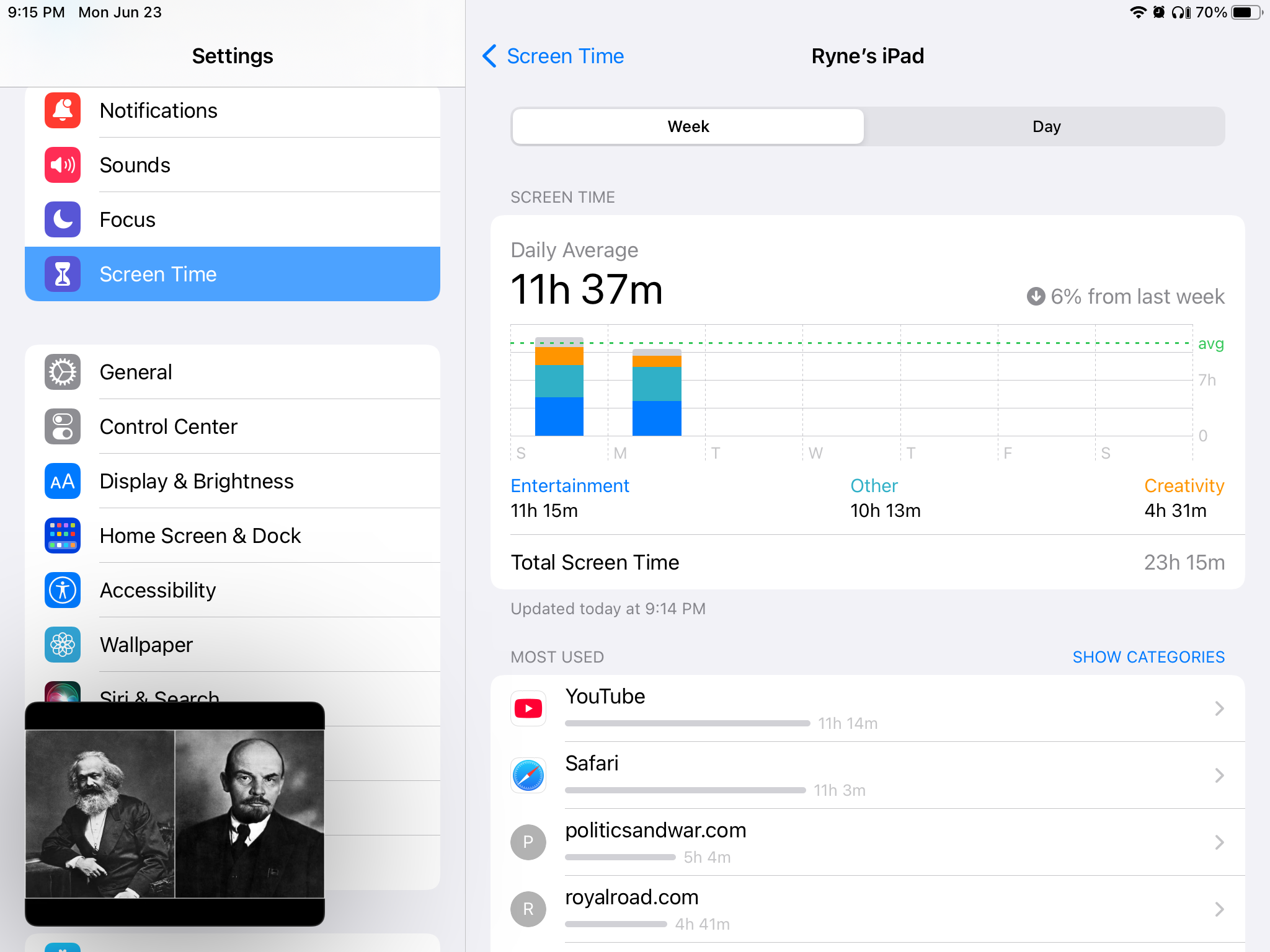Tap Sunday's bar in usage chart
This screenshot has height=952, width=1270.
[559, 387]
